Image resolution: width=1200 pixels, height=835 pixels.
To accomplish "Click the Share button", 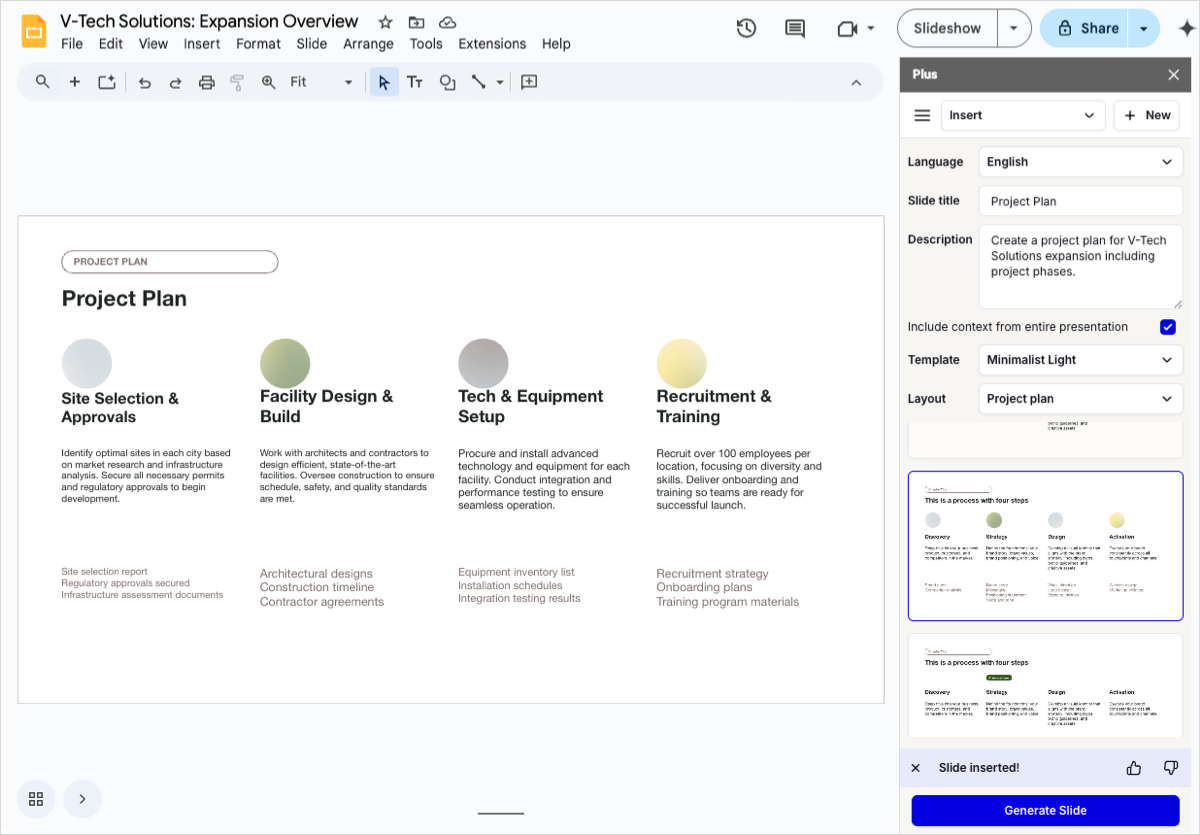I will pos(1086,29).
